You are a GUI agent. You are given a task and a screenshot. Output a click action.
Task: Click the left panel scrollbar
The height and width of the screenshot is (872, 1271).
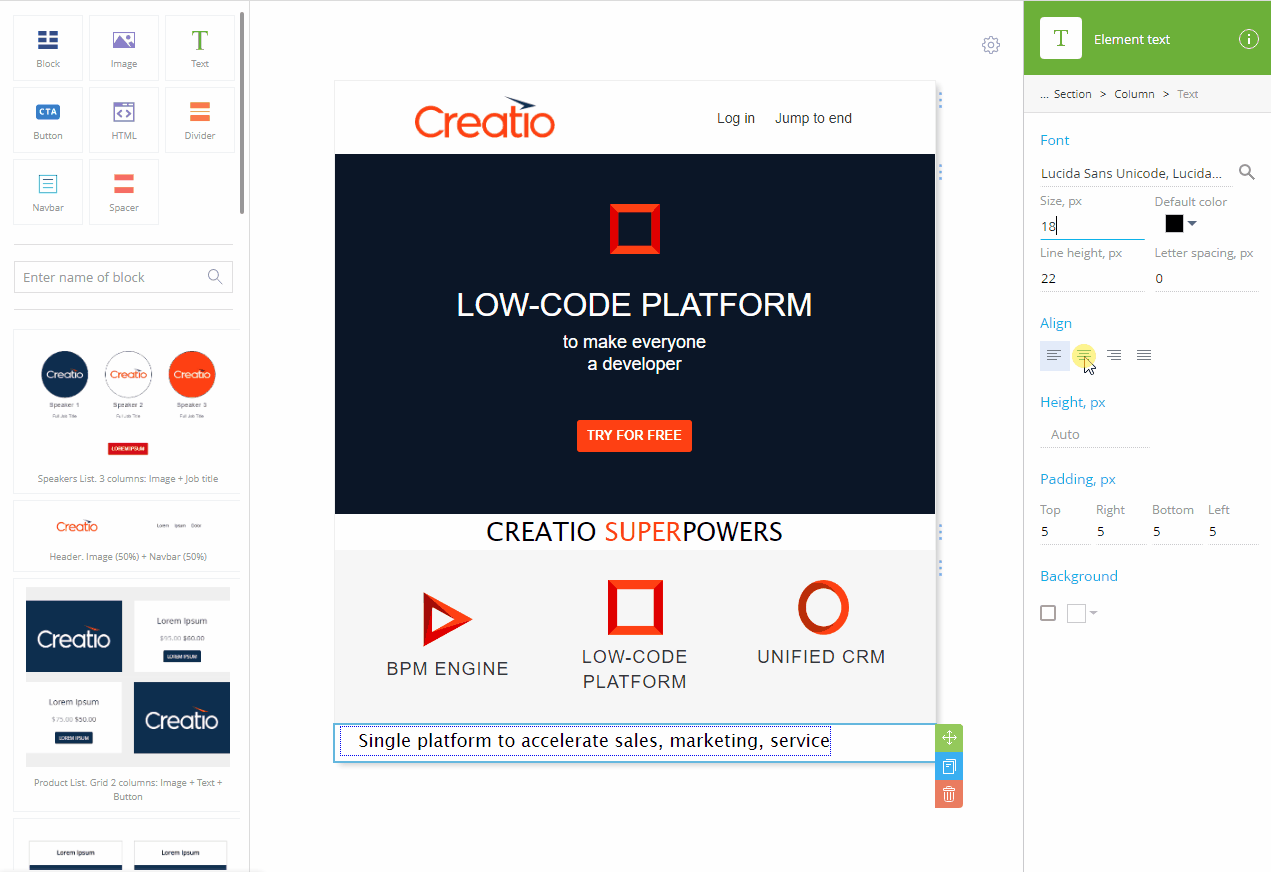click(242, 112)
